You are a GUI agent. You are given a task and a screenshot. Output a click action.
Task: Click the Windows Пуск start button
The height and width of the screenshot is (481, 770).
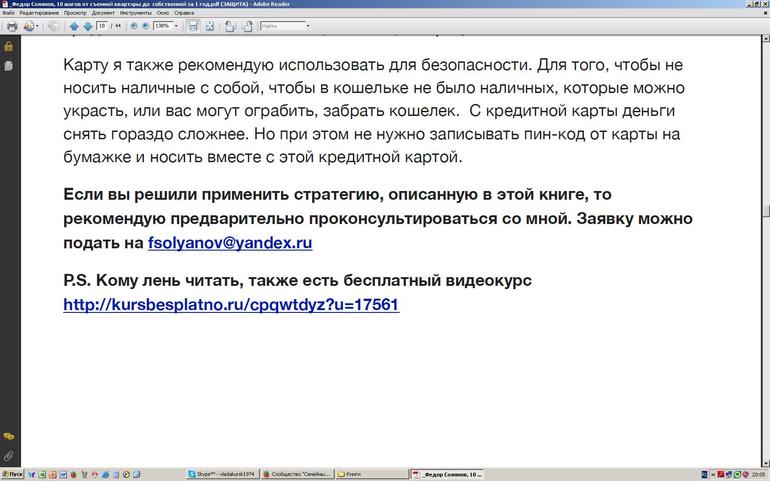coord(12,474)
